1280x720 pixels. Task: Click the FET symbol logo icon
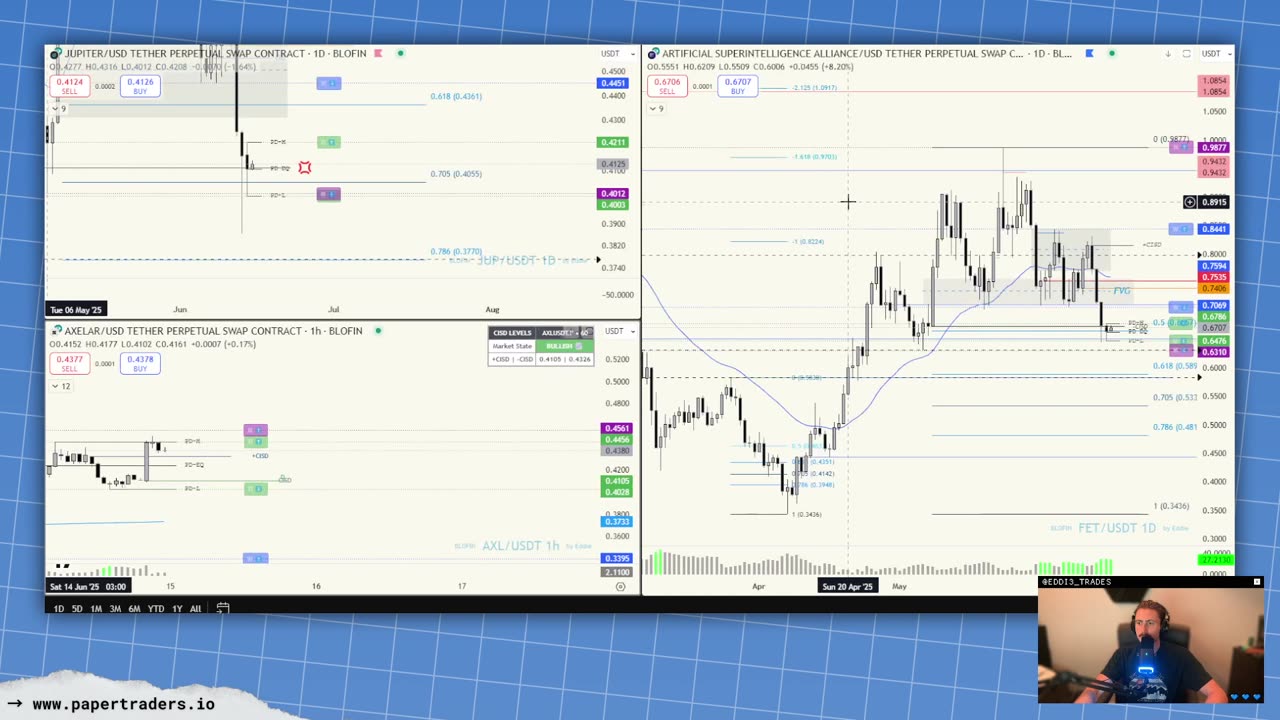[653, 53]
